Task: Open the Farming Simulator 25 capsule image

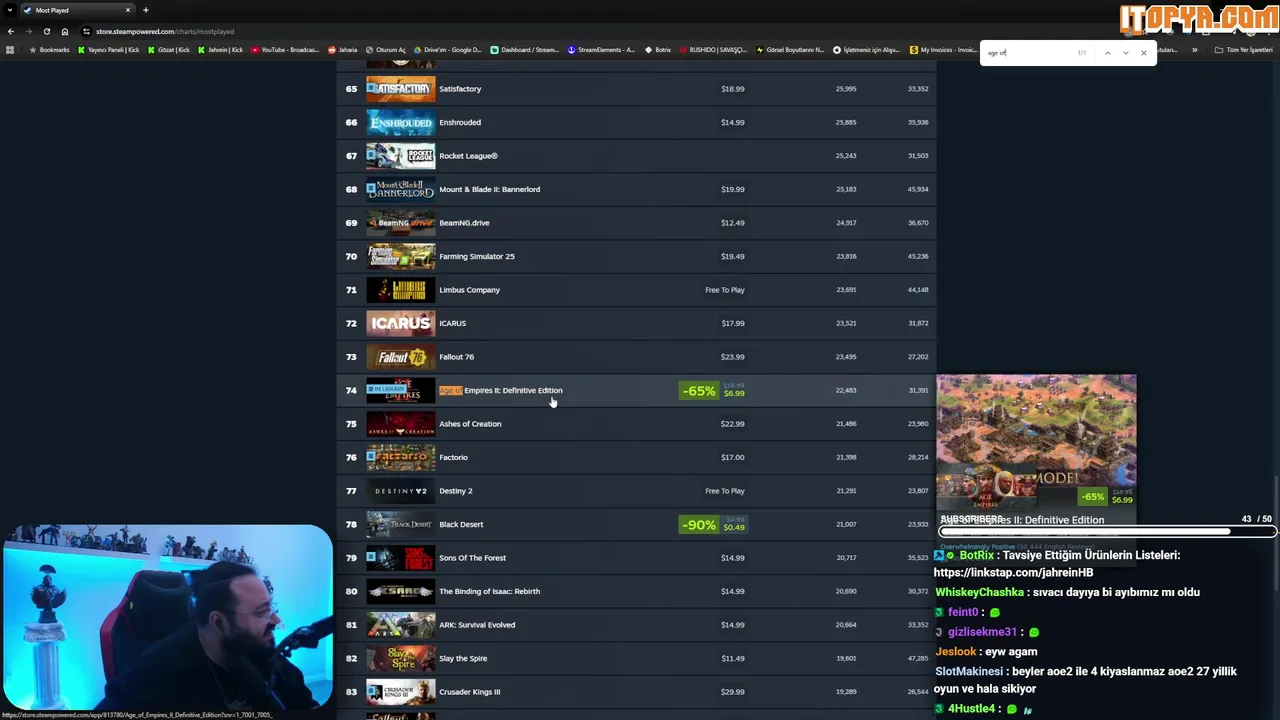Action: coord(400,256)
